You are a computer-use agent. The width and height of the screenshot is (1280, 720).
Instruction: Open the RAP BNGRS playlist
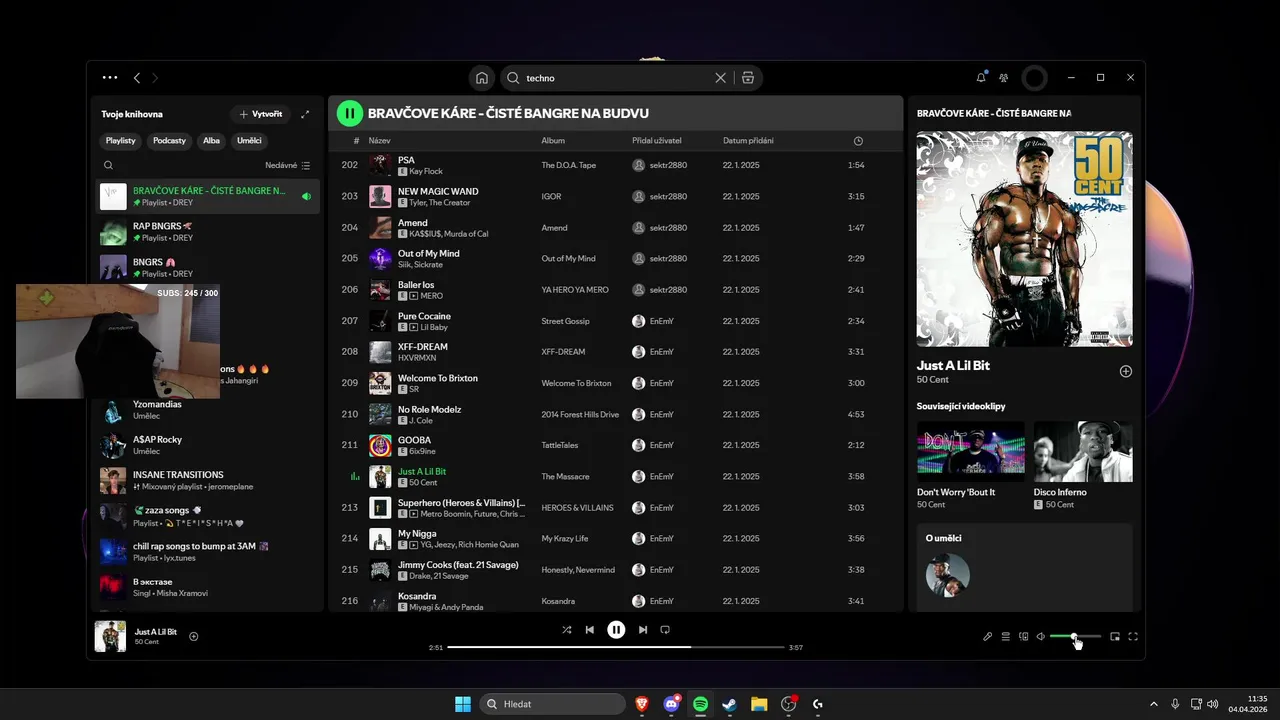tap(208, 232)
